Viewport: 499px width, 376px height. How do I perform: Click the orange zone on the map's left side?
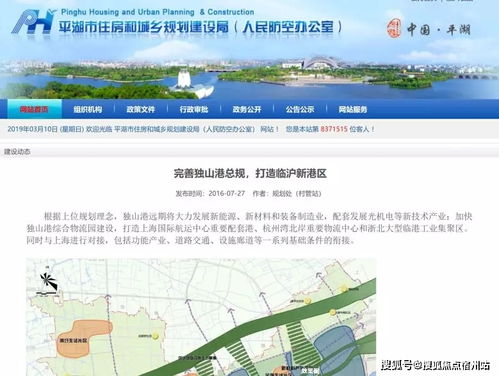83,337
